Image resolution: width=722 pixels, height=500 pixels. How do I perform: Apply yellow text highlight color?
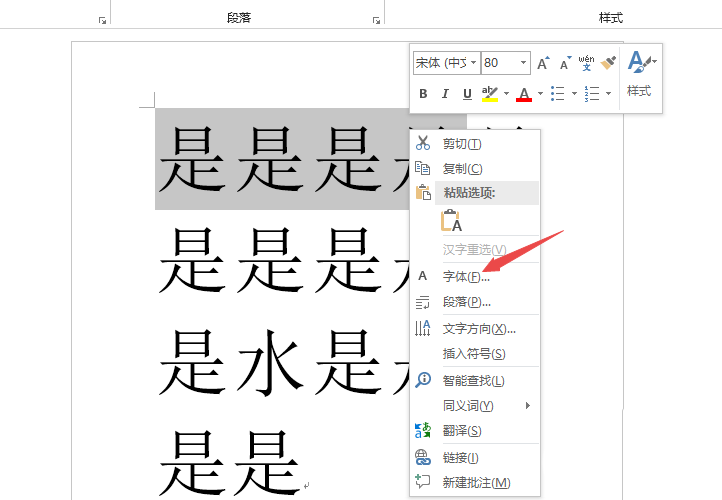click(489, 94)
